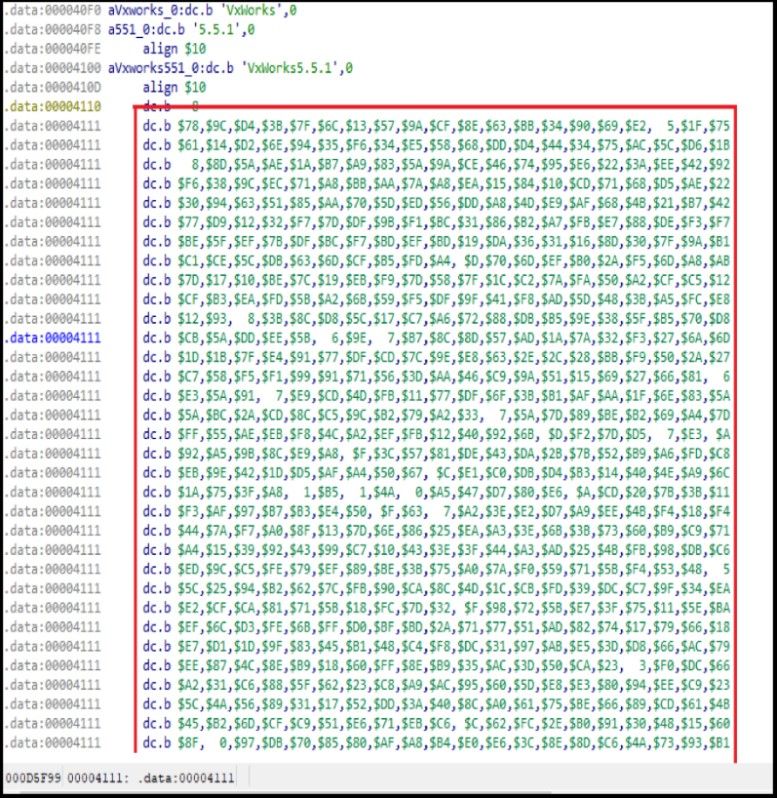Screen dimensions: 777x798
Task: Click the data line beginning $7D,$17,$10
Action: tap(436, 280)
